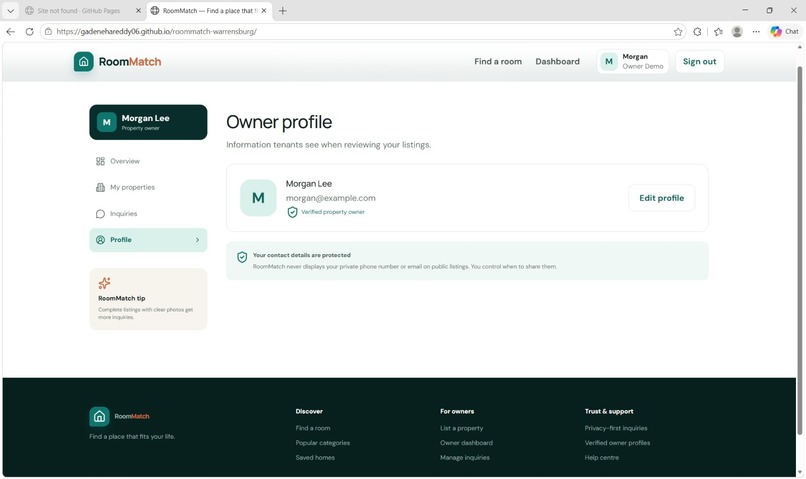This screenshot has height=479, width=806.
Task: Click the small M avatar in header chip
Action: pyautogui.click(x=609, y=62)
